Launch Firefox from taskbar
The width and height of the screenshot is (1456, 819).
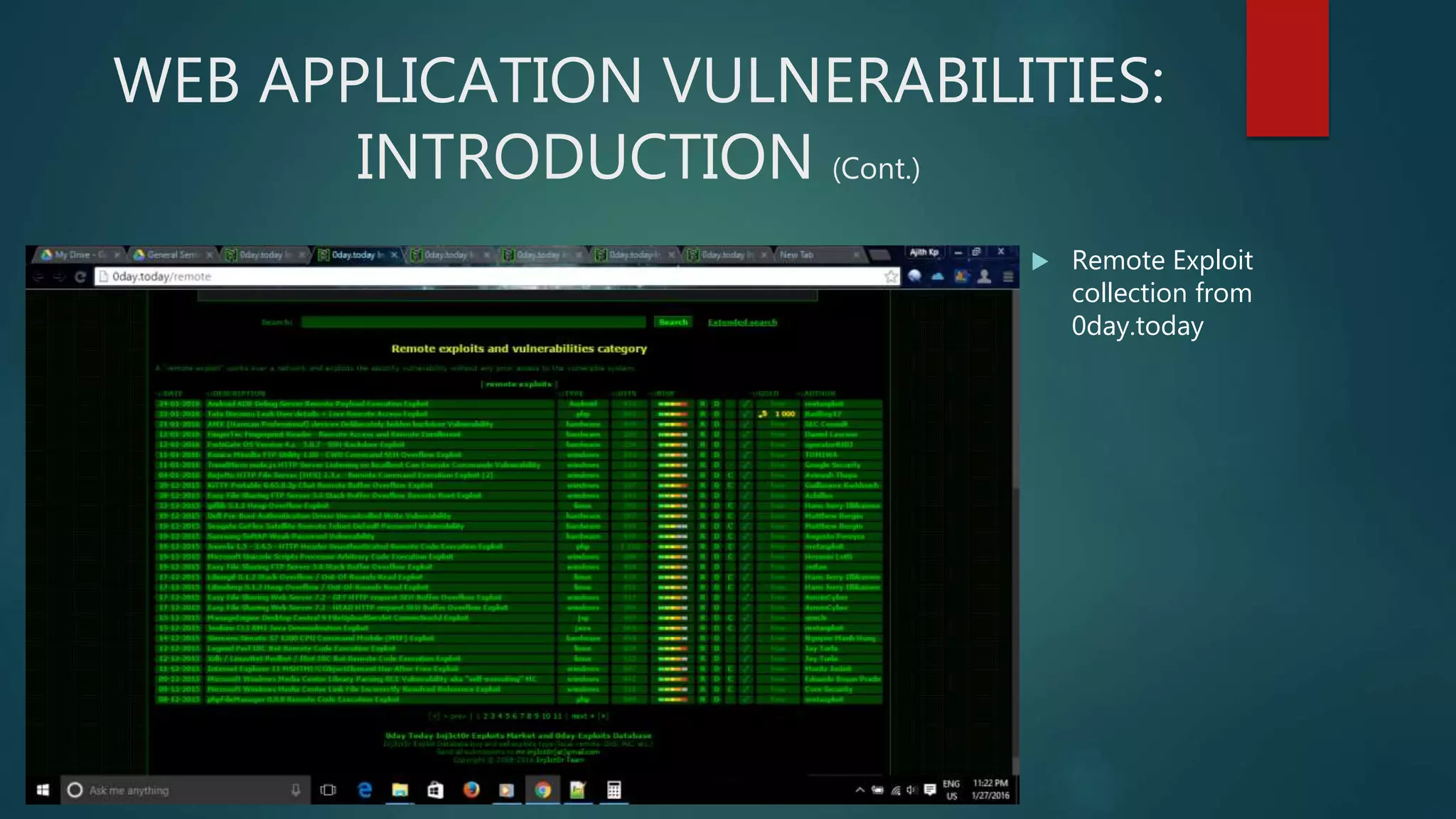pos(471,790)
